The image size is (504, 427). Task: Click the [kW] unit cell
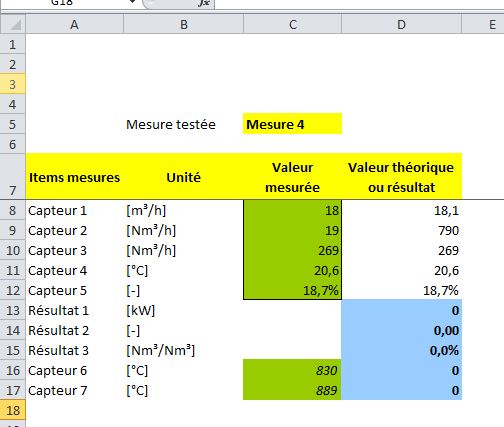coord(183,310)
